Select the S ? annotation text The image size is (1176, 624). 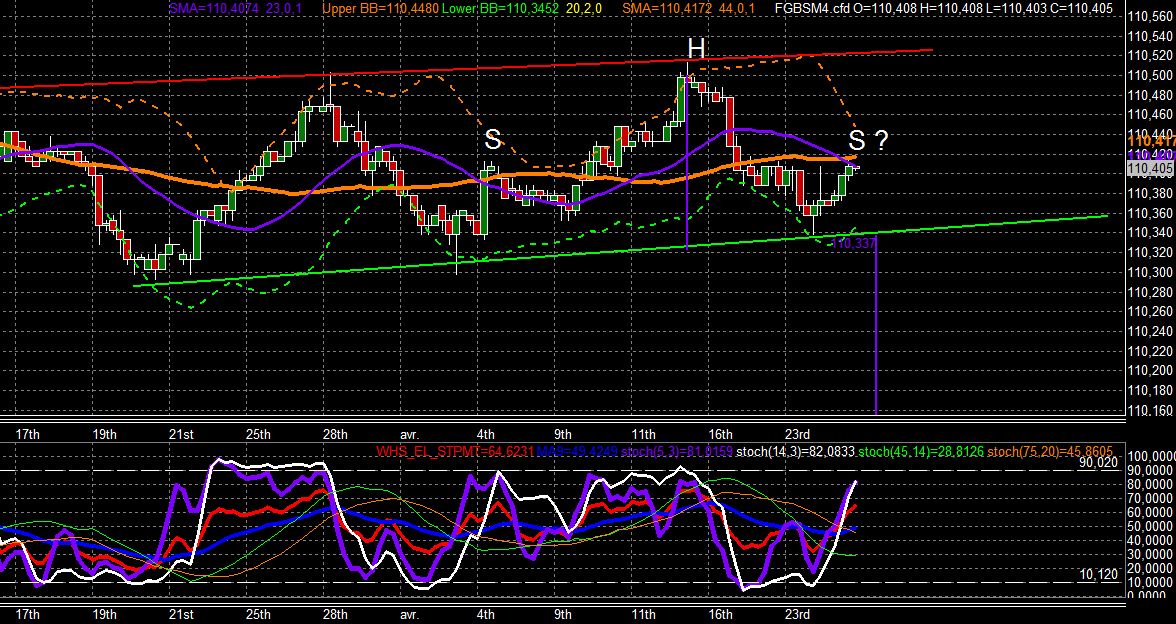pos(868,140)
